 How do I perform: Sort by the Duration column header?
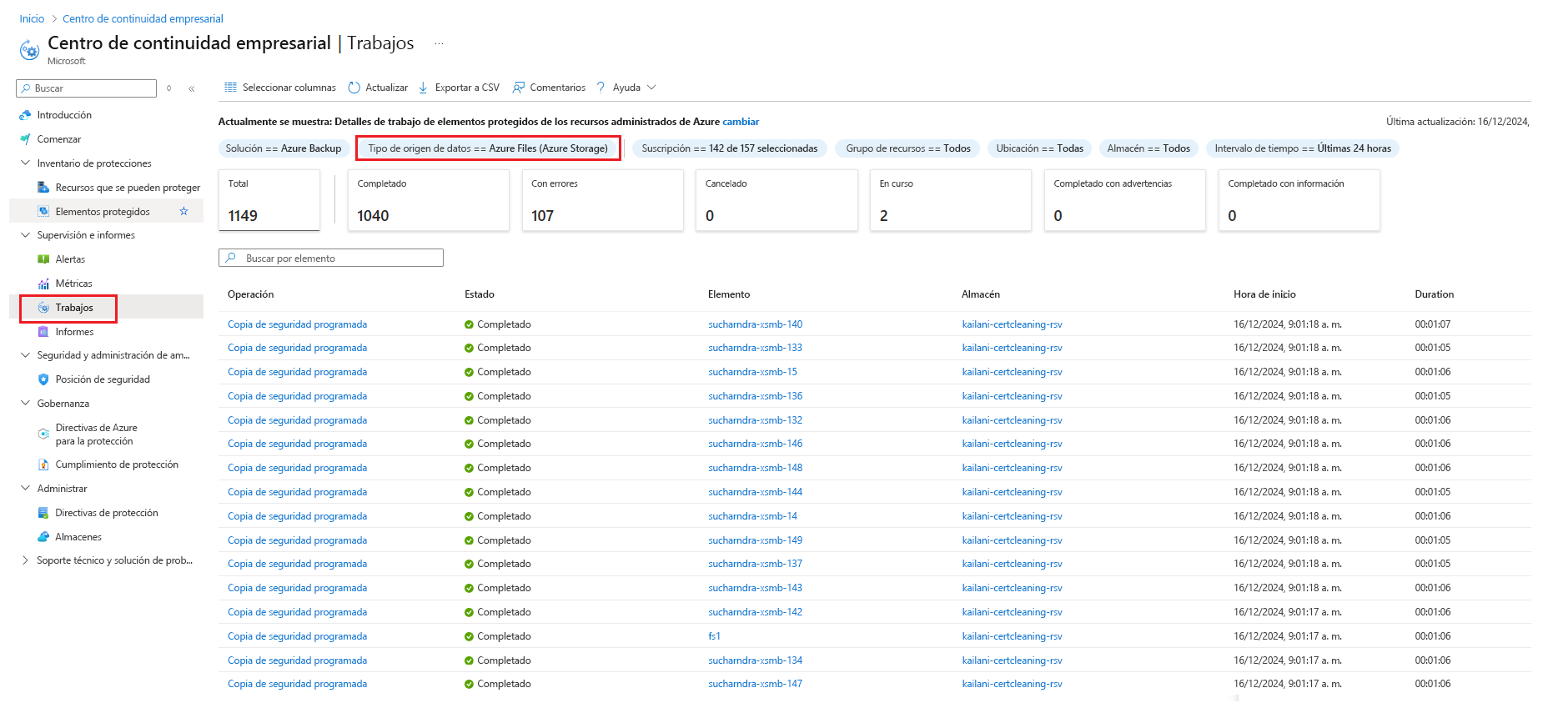[1434, 294]
